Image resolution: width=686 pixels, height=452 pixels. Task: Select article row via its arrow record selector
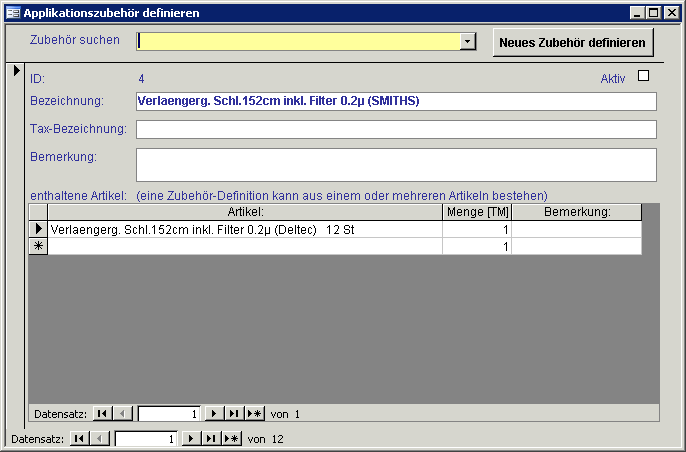point(38,229)
